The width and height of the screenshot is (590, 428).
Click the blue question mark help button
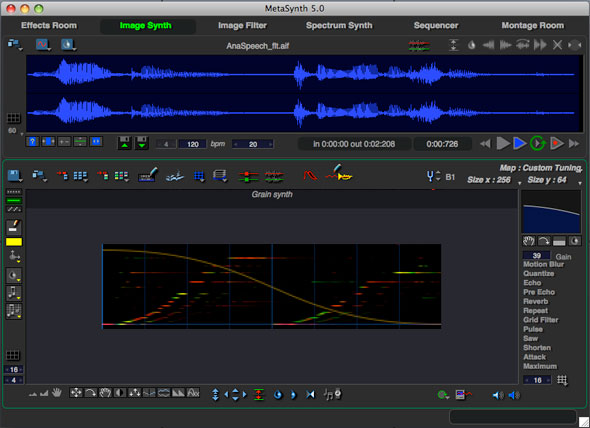pyautogui.click(x=32, y=142)
